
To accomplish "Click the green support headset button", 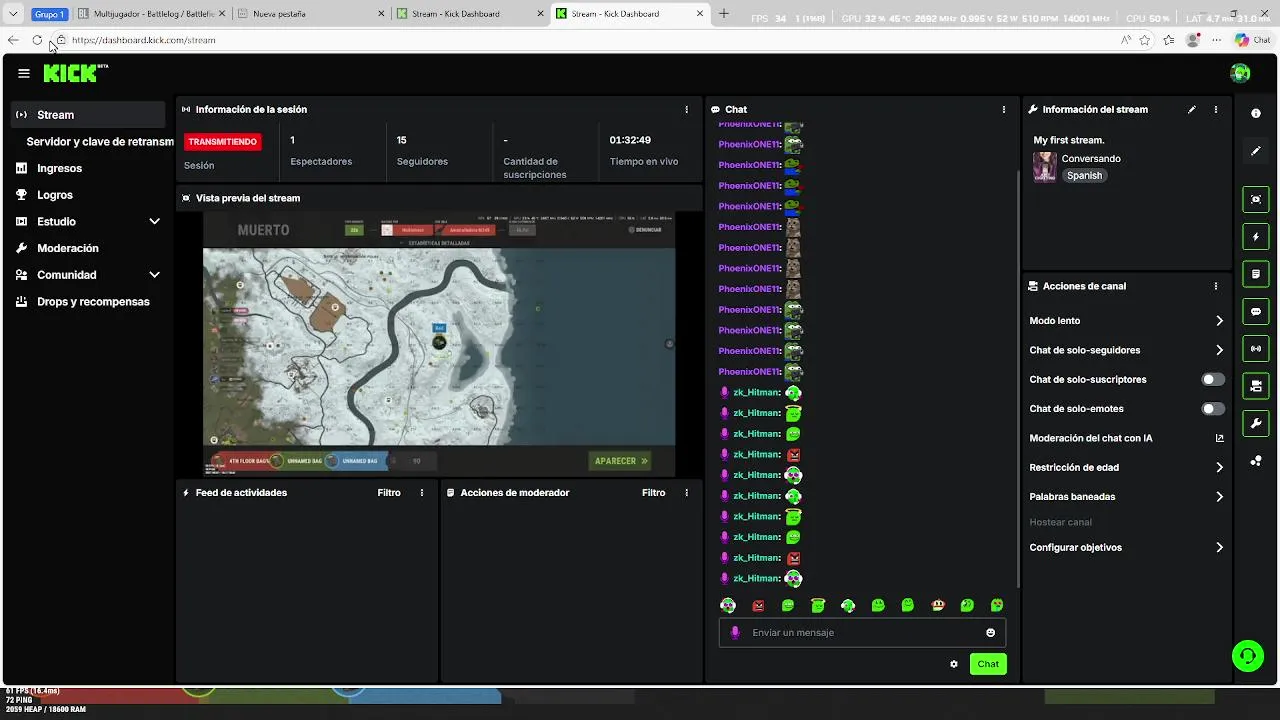I will click(1247, 656).
